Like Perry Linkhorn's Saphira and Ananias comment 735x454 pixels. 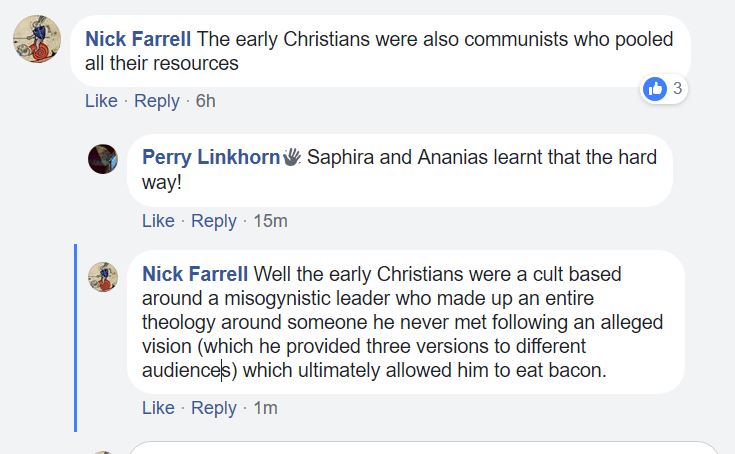(158, 221)
